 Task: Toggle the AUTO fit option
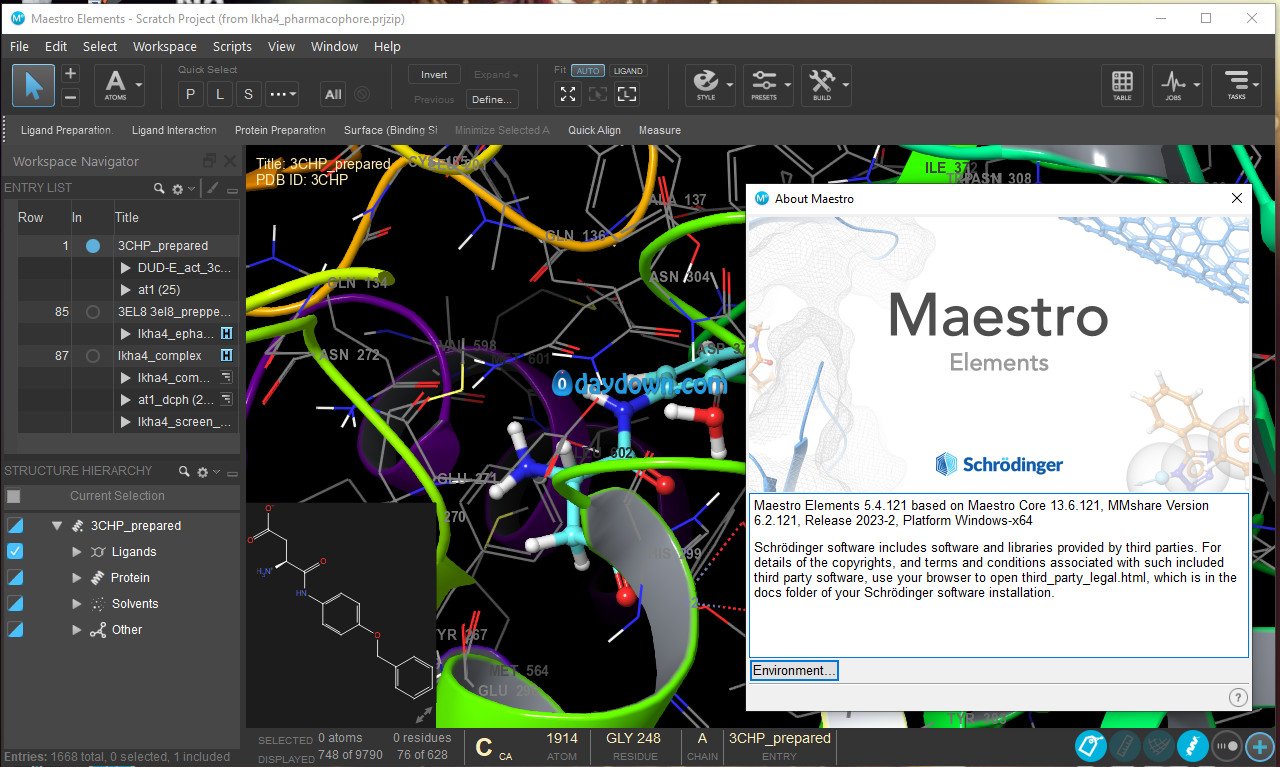click(588, 71)
